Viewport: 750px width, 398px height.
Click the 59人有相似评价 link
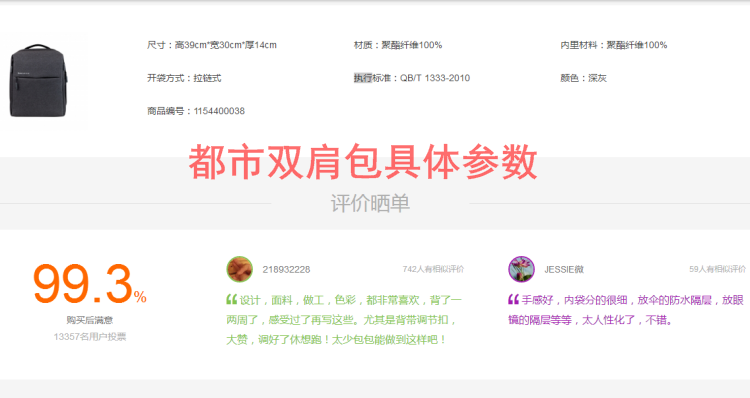click(x=717, y=269)
